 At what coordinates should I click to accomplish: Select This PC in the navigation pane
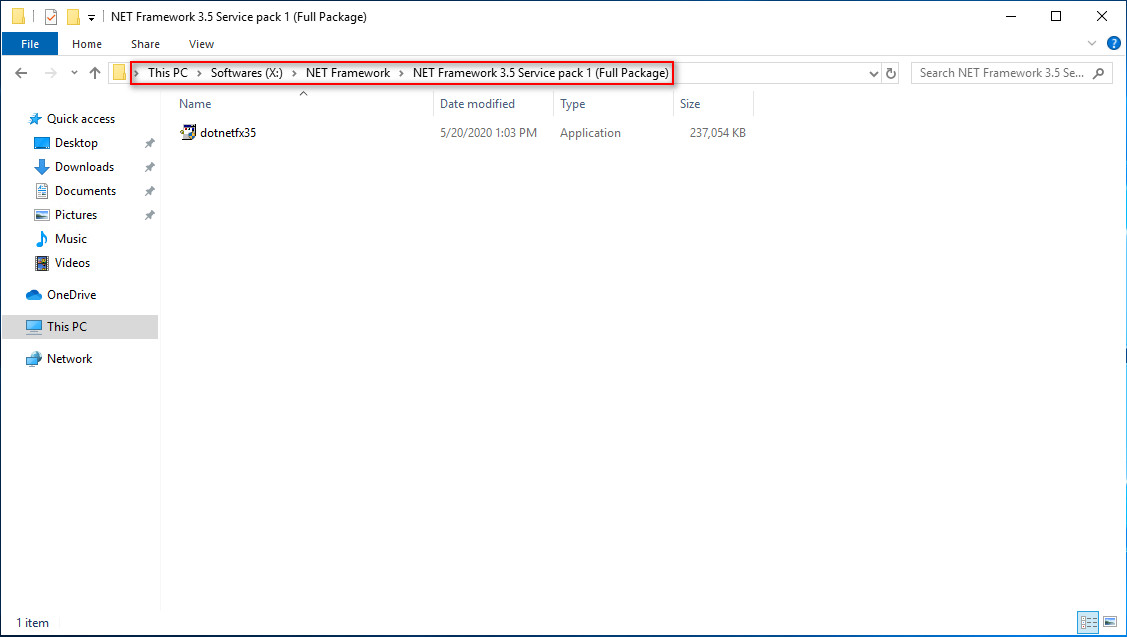(x=80, y=326)
